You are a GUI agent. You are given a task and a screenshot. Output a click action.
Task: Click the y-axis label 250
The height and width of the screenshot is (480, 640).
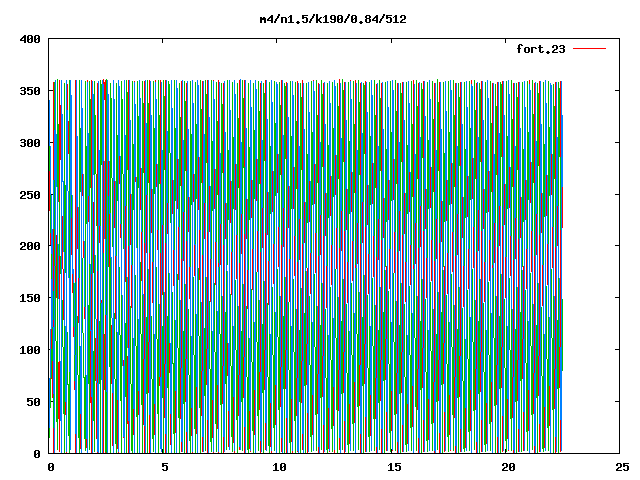(x=30, y=195)
